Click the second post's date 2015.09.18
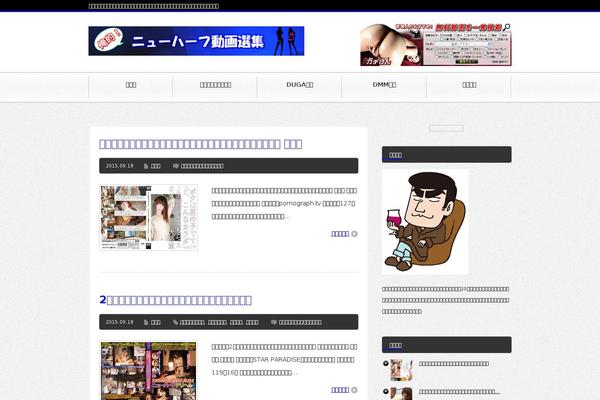The height and width of the screenshot is (400, 600). click(x=119, y=322)
